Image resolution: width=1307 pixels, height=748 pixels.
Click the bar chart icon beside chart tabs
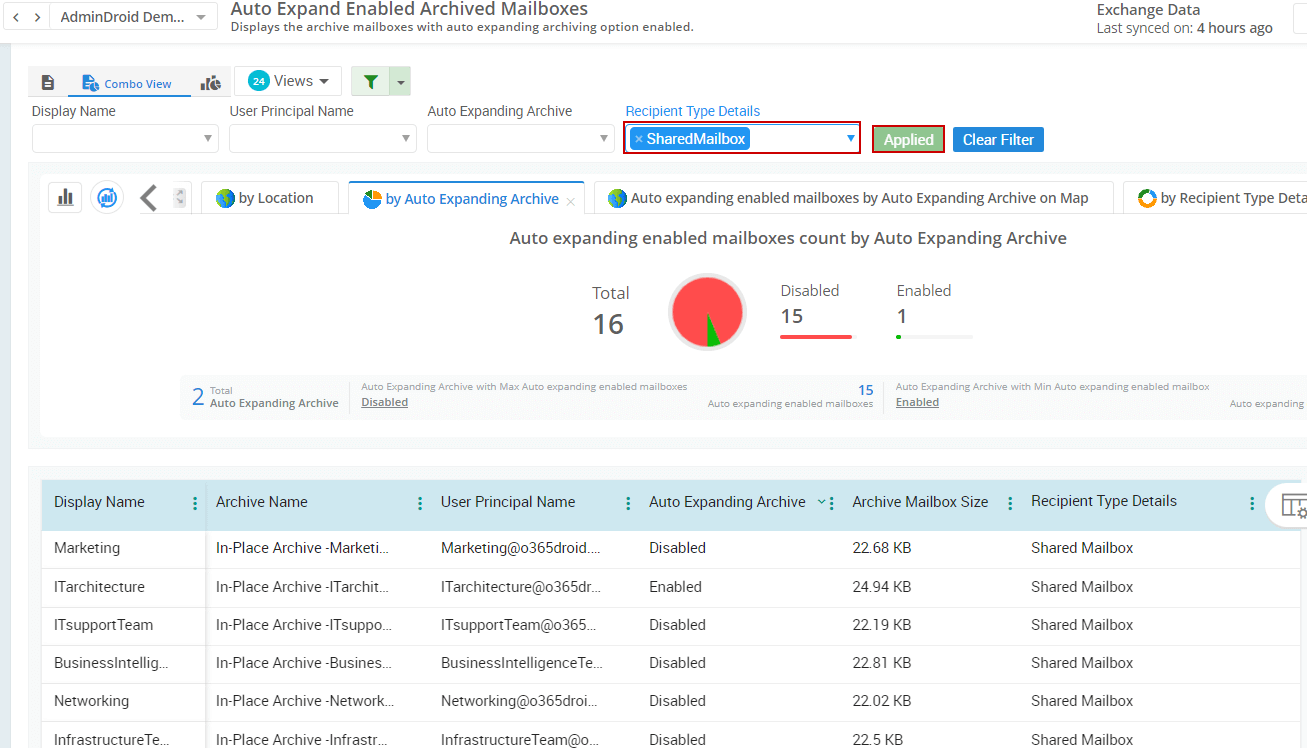(65, 197)
